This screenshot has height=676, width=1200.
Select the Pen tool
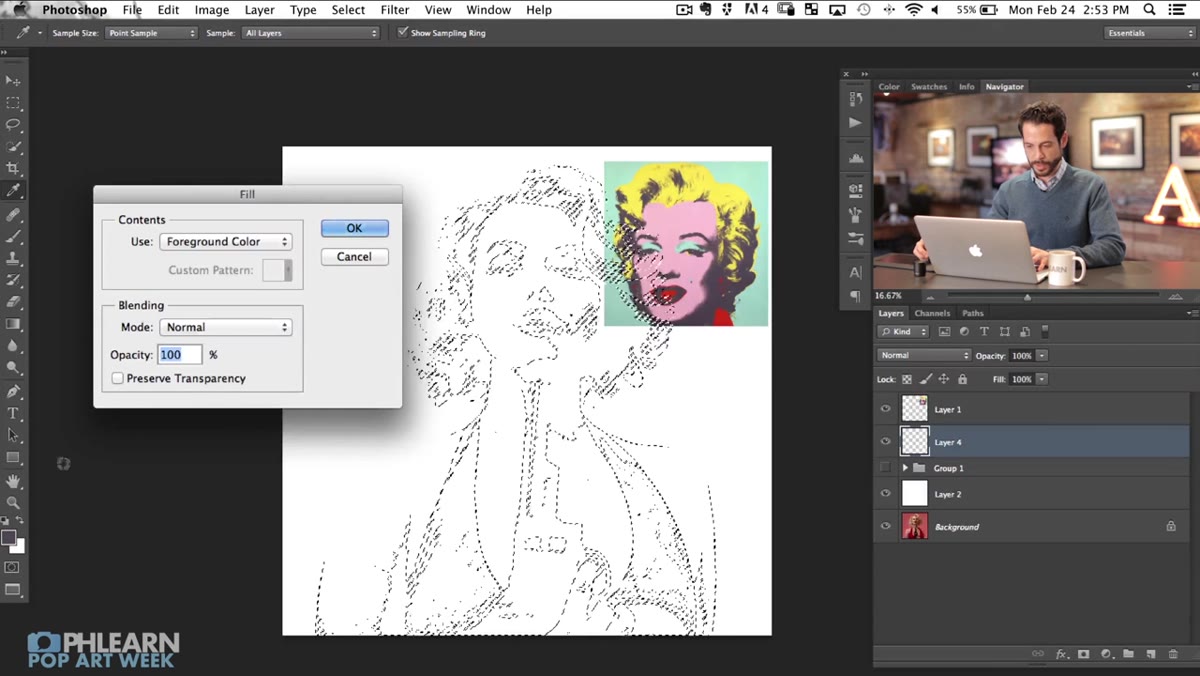click(13, 392)
